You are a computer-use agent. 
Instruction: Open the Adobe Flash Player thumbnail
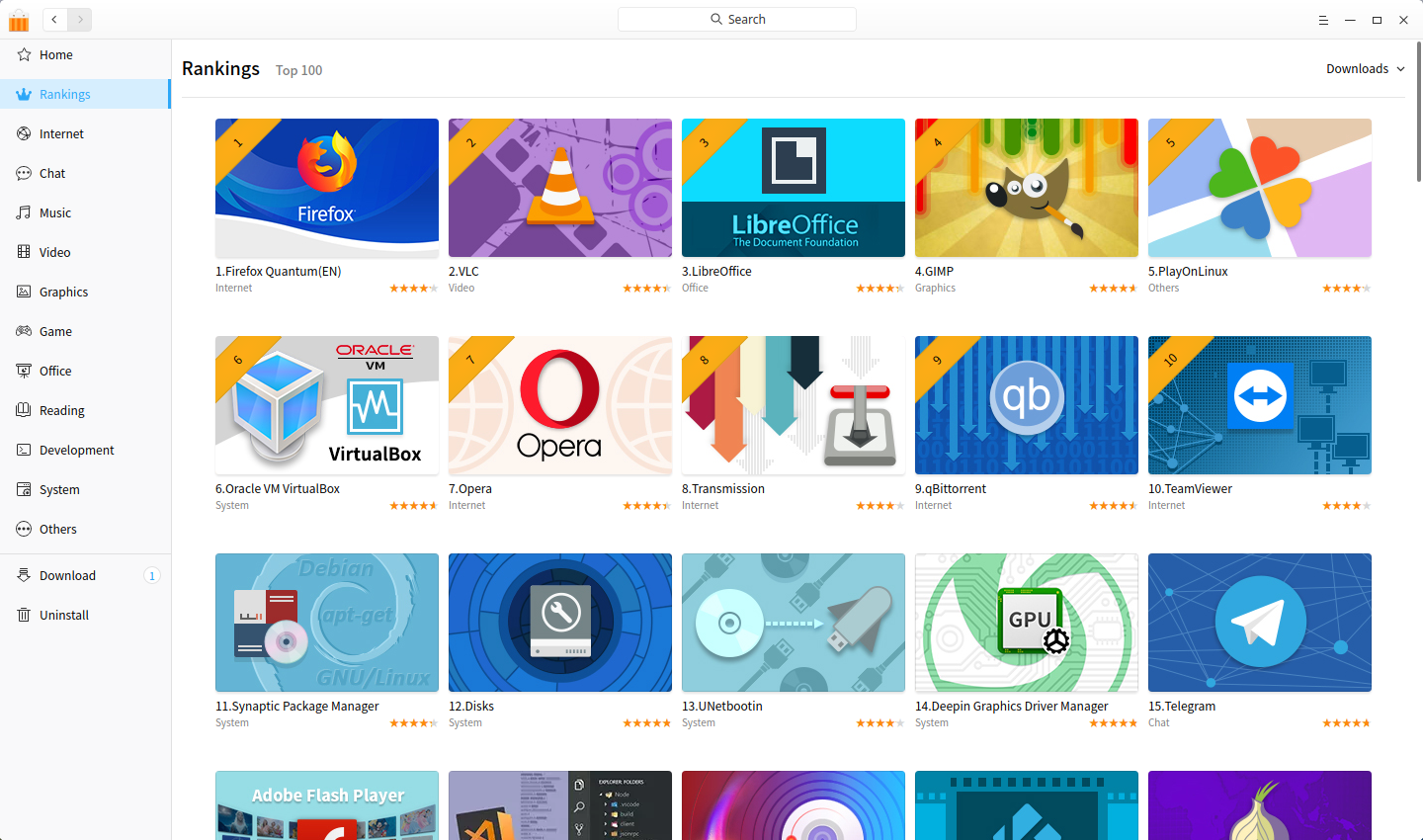[x=327, y=805]
